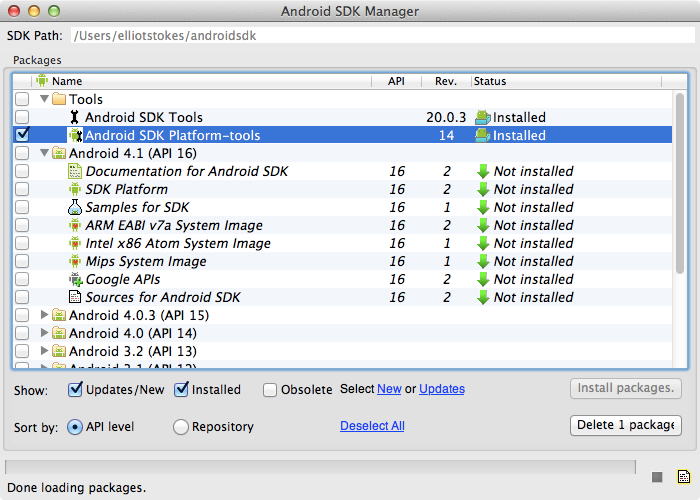Expand the Android 3.2 (API 13) group

[x=44, y=350]
